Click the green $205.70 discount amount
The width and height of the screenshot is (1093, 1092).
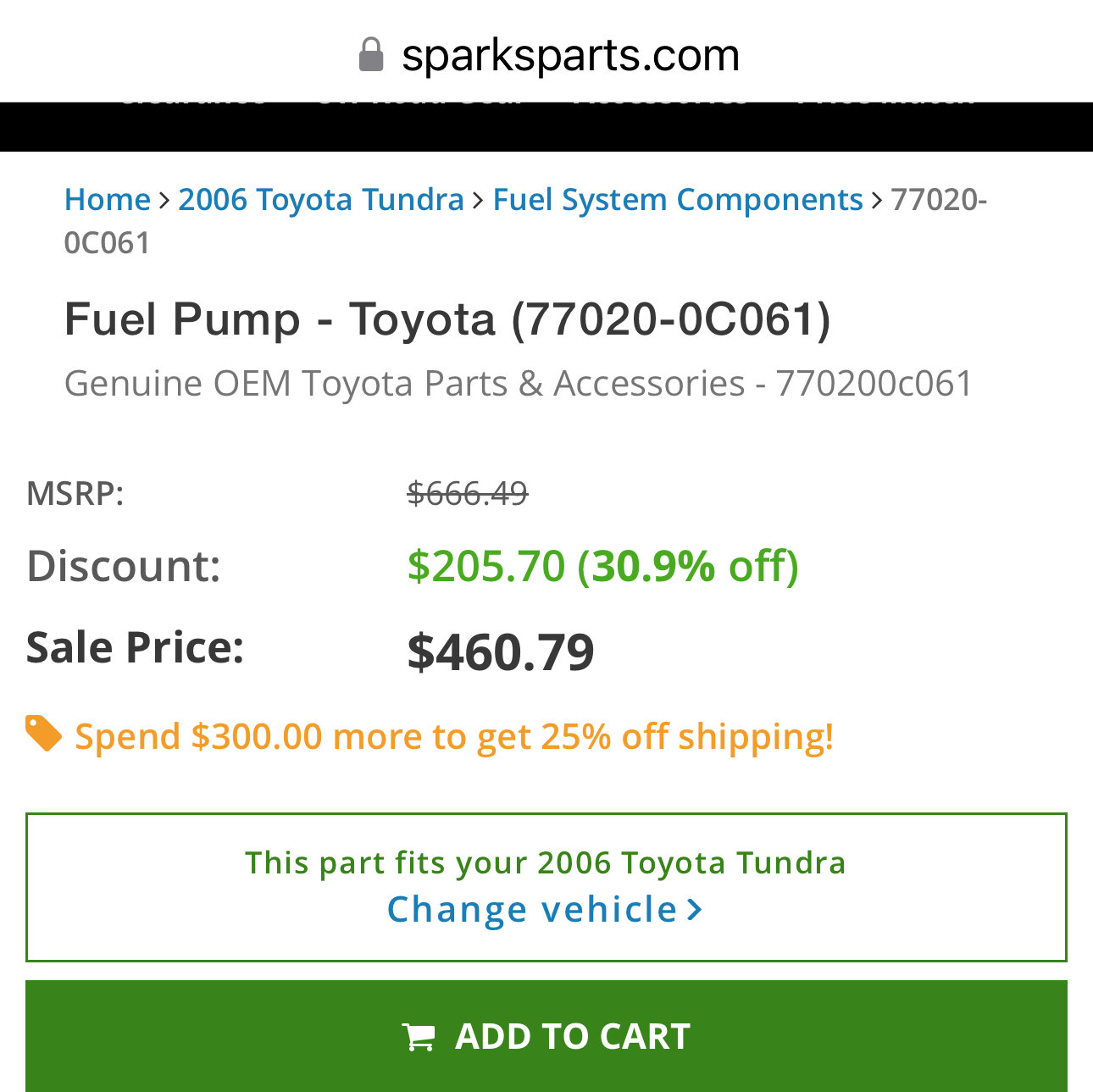485,565
